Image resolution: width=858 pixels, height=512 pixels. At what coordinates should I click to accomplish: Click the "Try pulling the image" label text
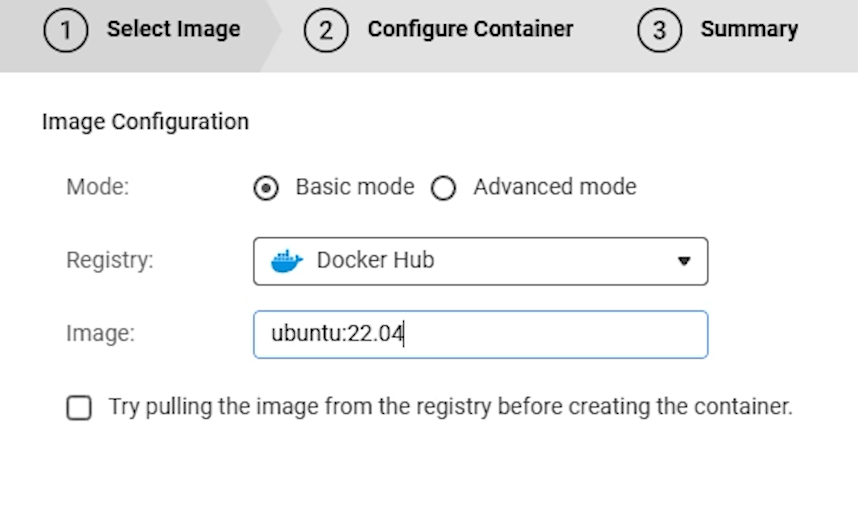450,407
